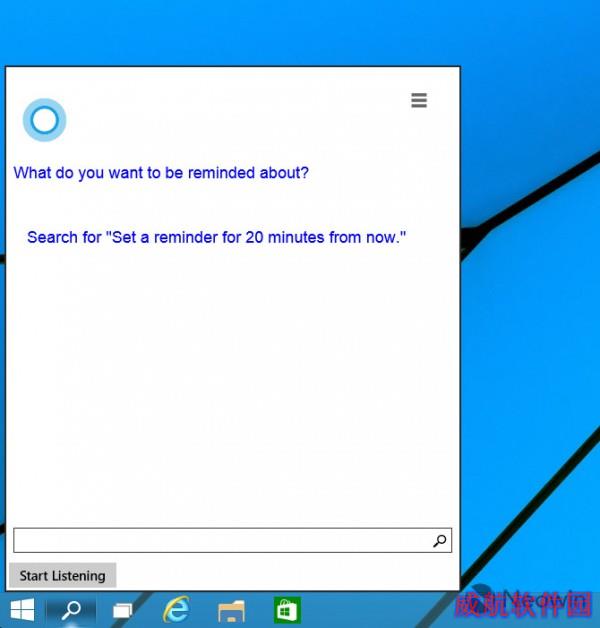Click the Start Listening button

[62, 576]
